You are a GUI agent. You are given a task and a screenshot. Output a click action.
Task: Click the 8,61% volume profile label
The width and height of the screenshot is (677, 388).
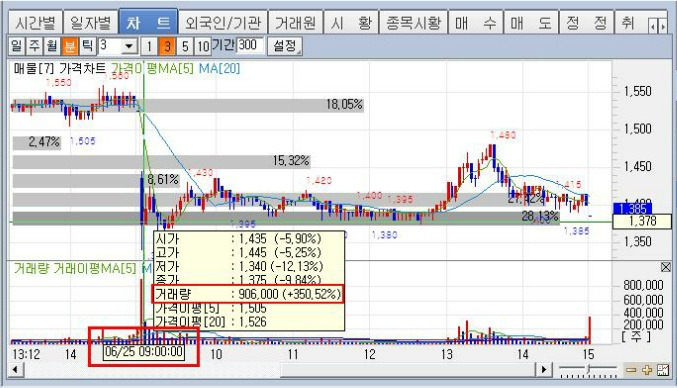pos(163,180)
